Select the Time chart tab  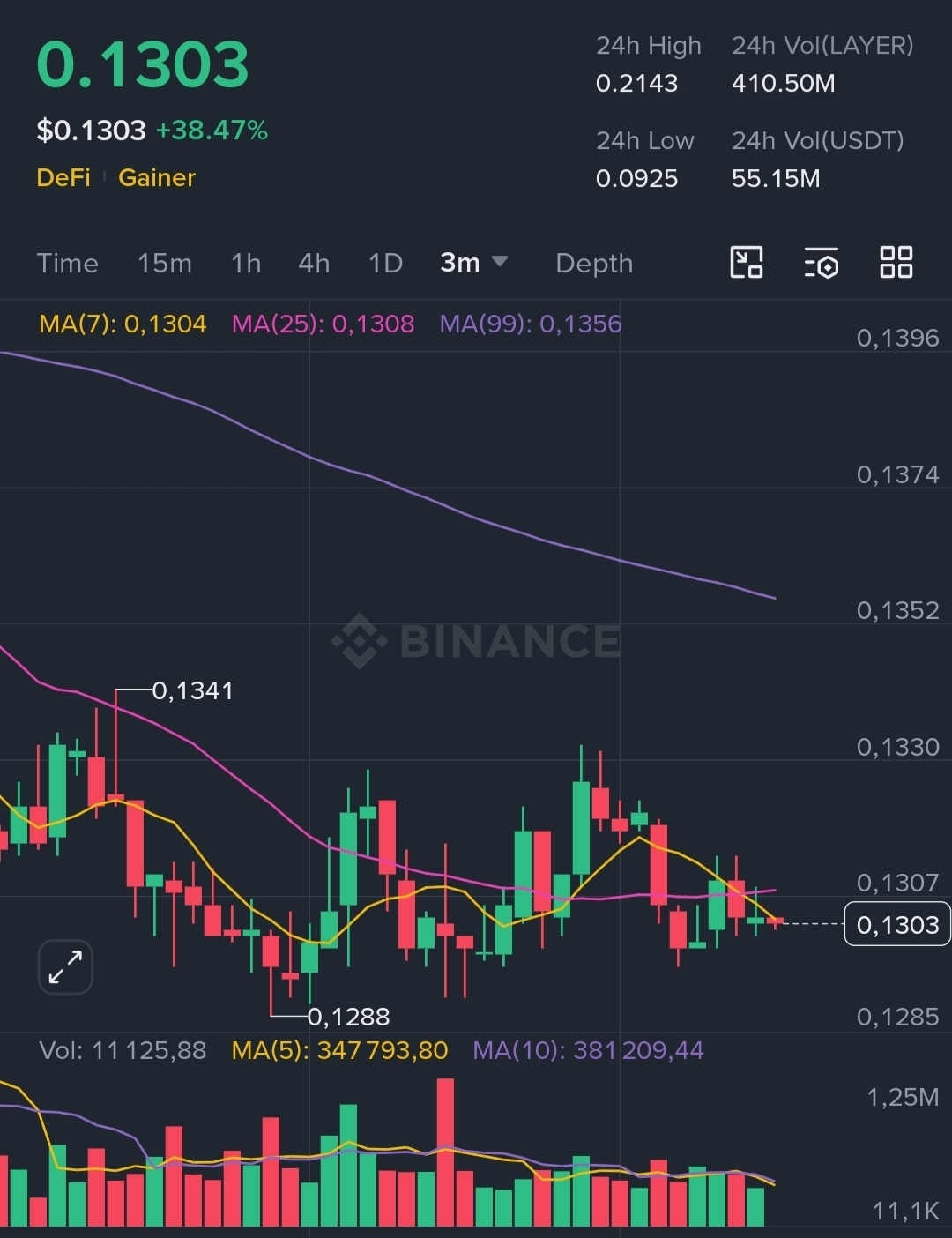(67, 263)
